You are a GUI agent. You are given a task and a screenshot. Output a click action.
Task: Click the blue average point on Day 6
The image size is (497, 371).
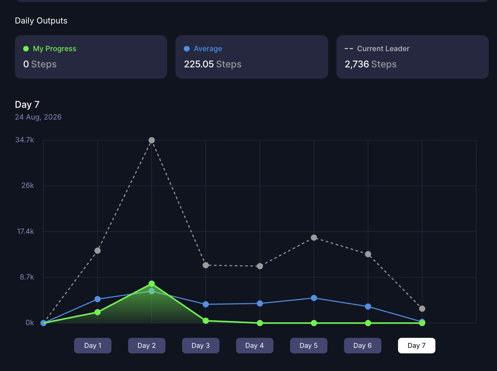(x=368, y=307)
